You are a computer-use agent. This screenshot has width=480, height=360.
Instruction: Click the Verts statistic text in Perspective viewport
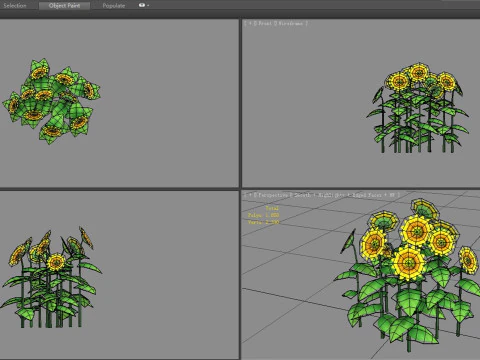[x=263, y=222]
